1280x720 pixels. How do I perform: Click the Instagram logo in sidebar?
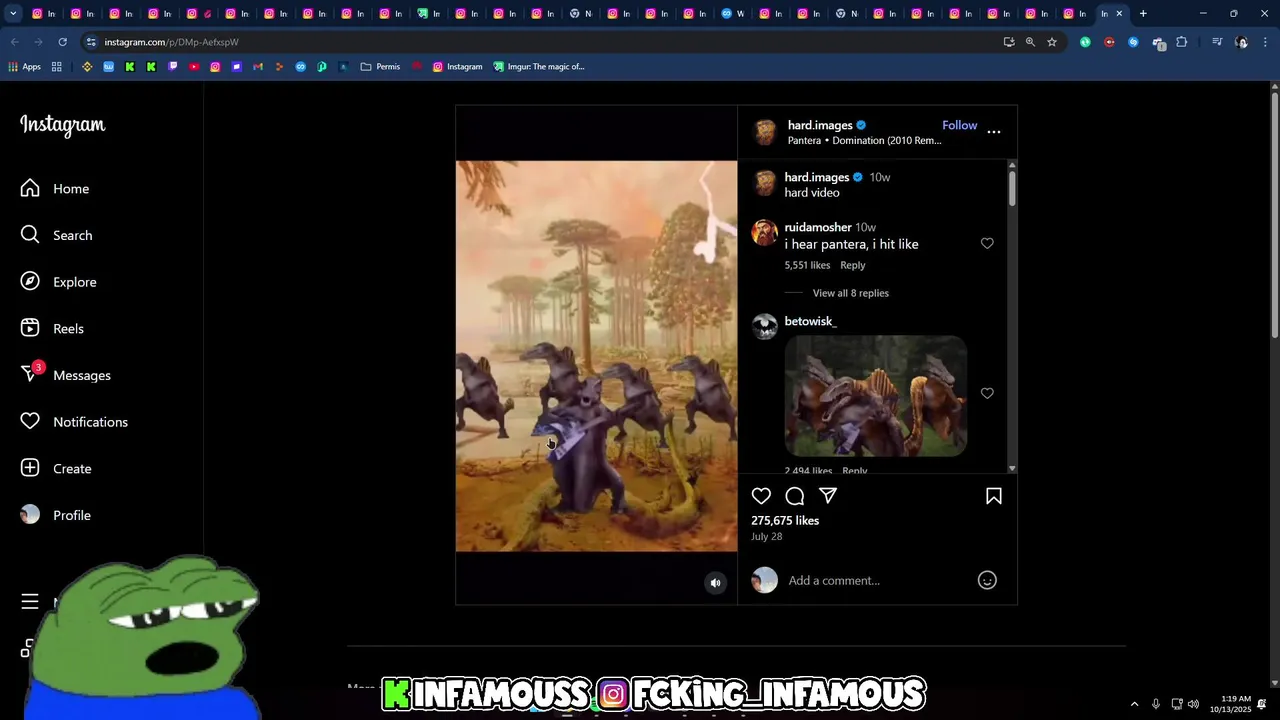[62, 125]
